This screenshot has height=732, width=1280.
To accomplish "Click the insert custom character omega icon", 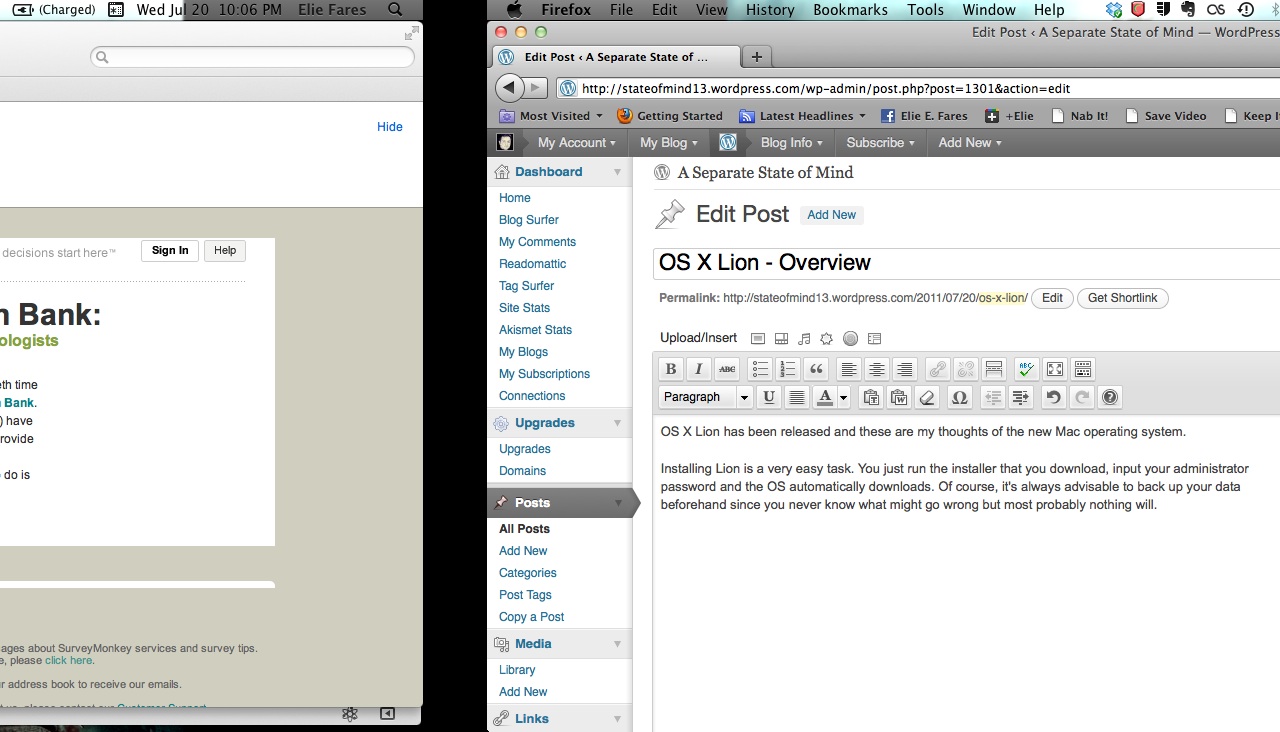I will pos(959,397).
